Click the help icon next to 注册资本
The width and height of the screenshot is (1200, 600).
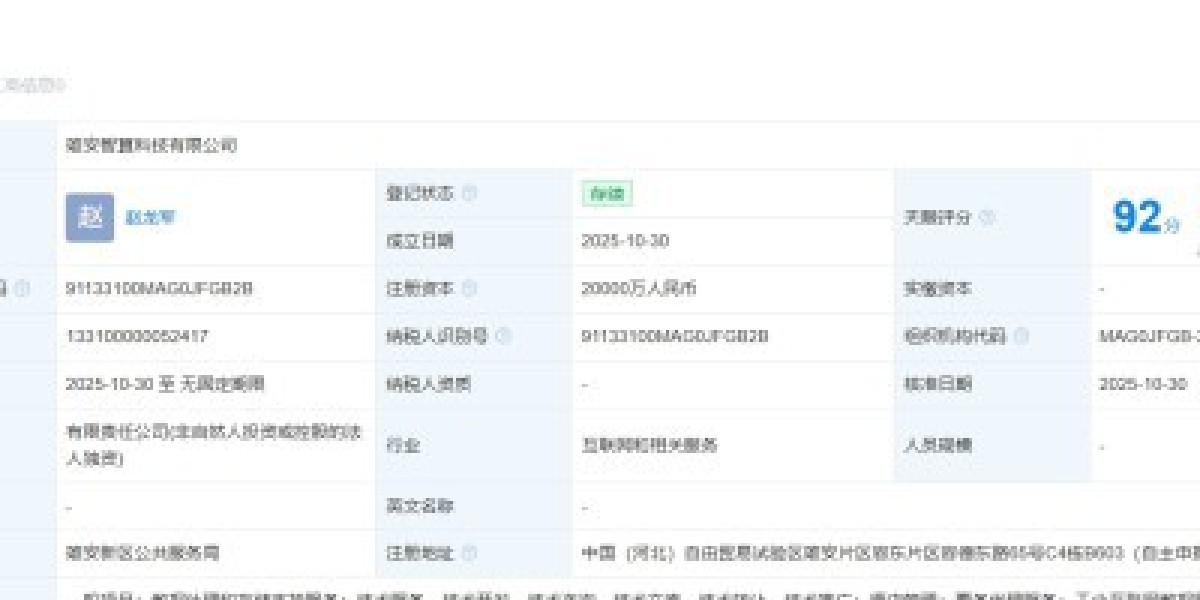pos(469,289)
